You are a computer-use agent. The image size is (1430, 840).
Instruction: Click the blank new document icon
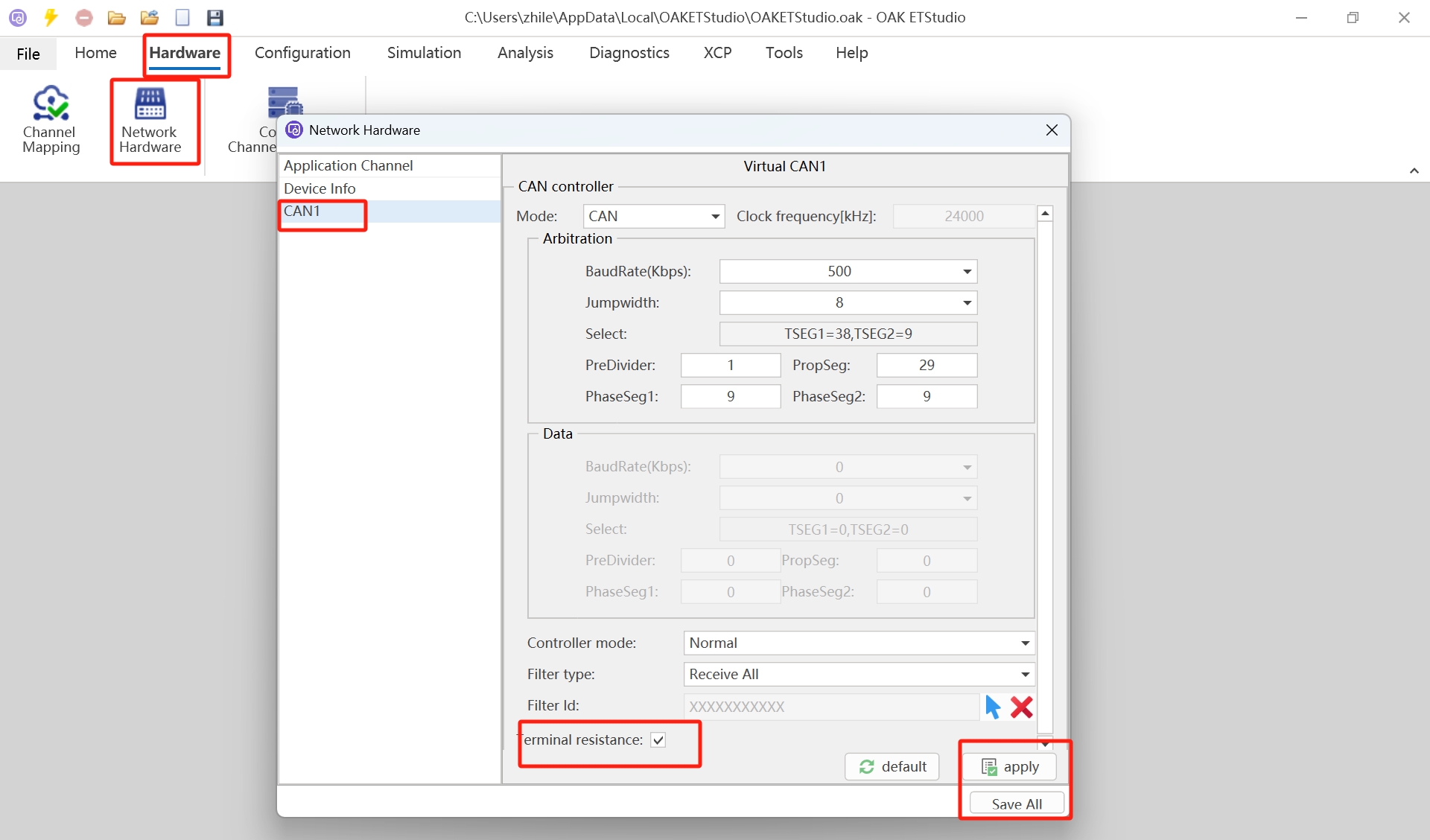[182, 17]
